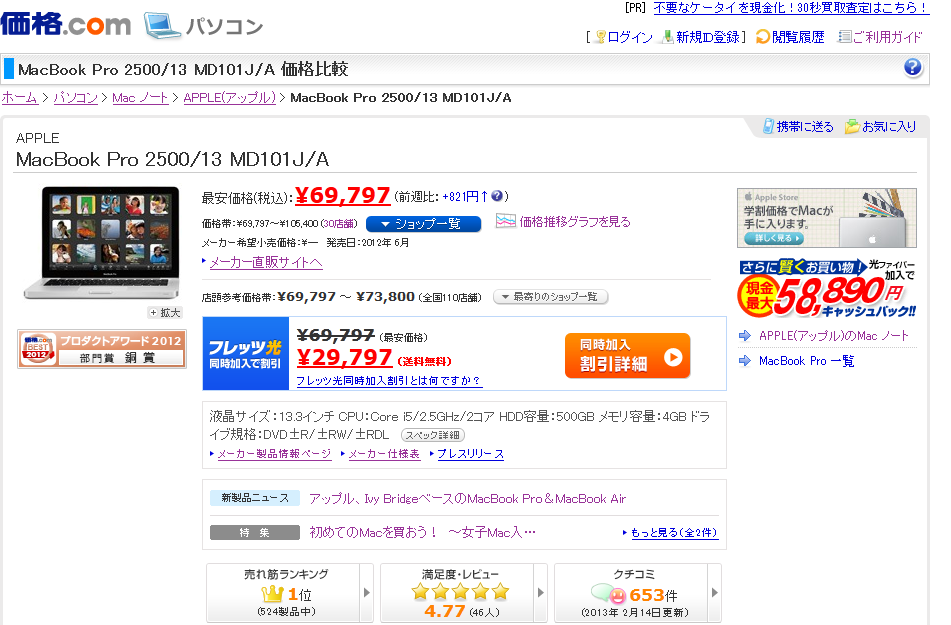Expand arrow beside クチコミ panel
This screenshot has width=951, height=625.
point(715,593)
